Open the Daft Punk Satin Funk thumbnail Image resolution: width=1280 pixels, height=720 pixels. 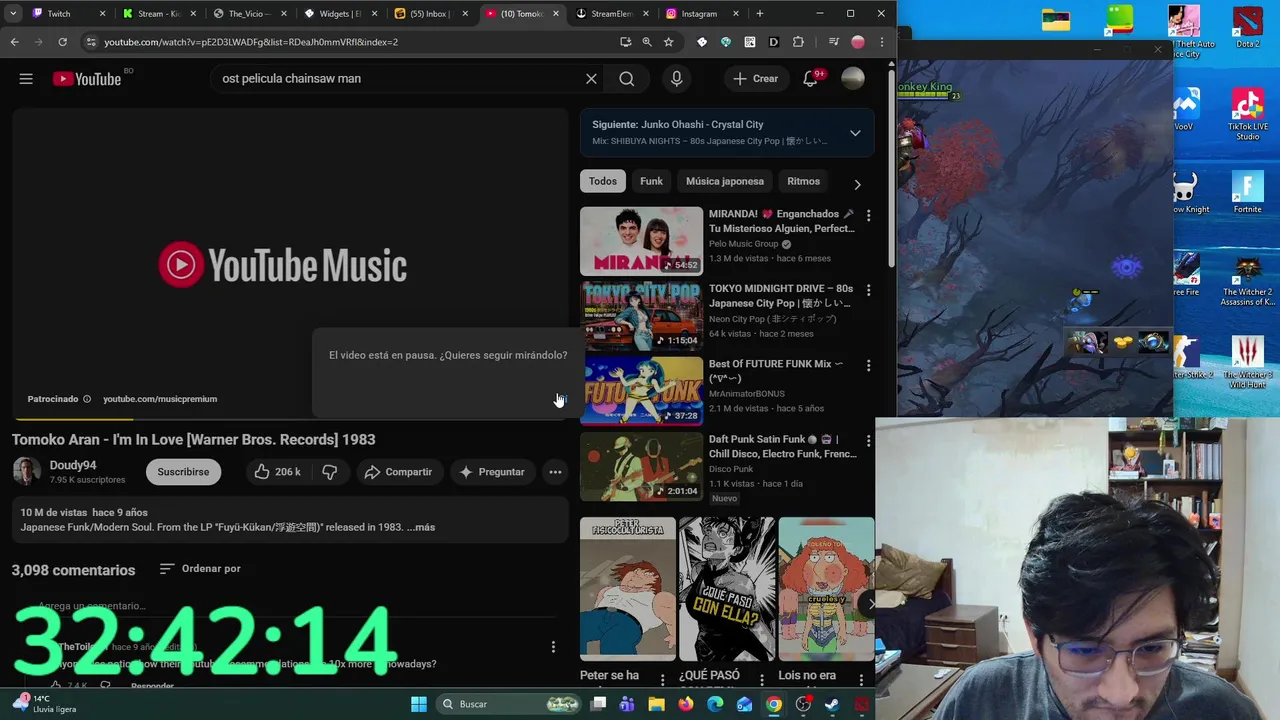[641, 467]
